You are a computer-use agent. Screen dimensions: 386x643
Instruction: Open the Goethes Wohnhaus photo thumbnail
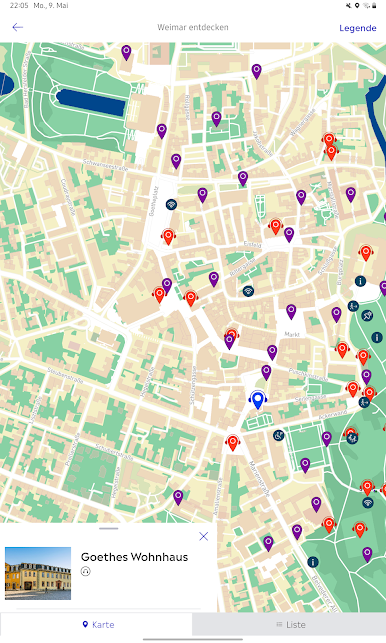coord(38,573)
